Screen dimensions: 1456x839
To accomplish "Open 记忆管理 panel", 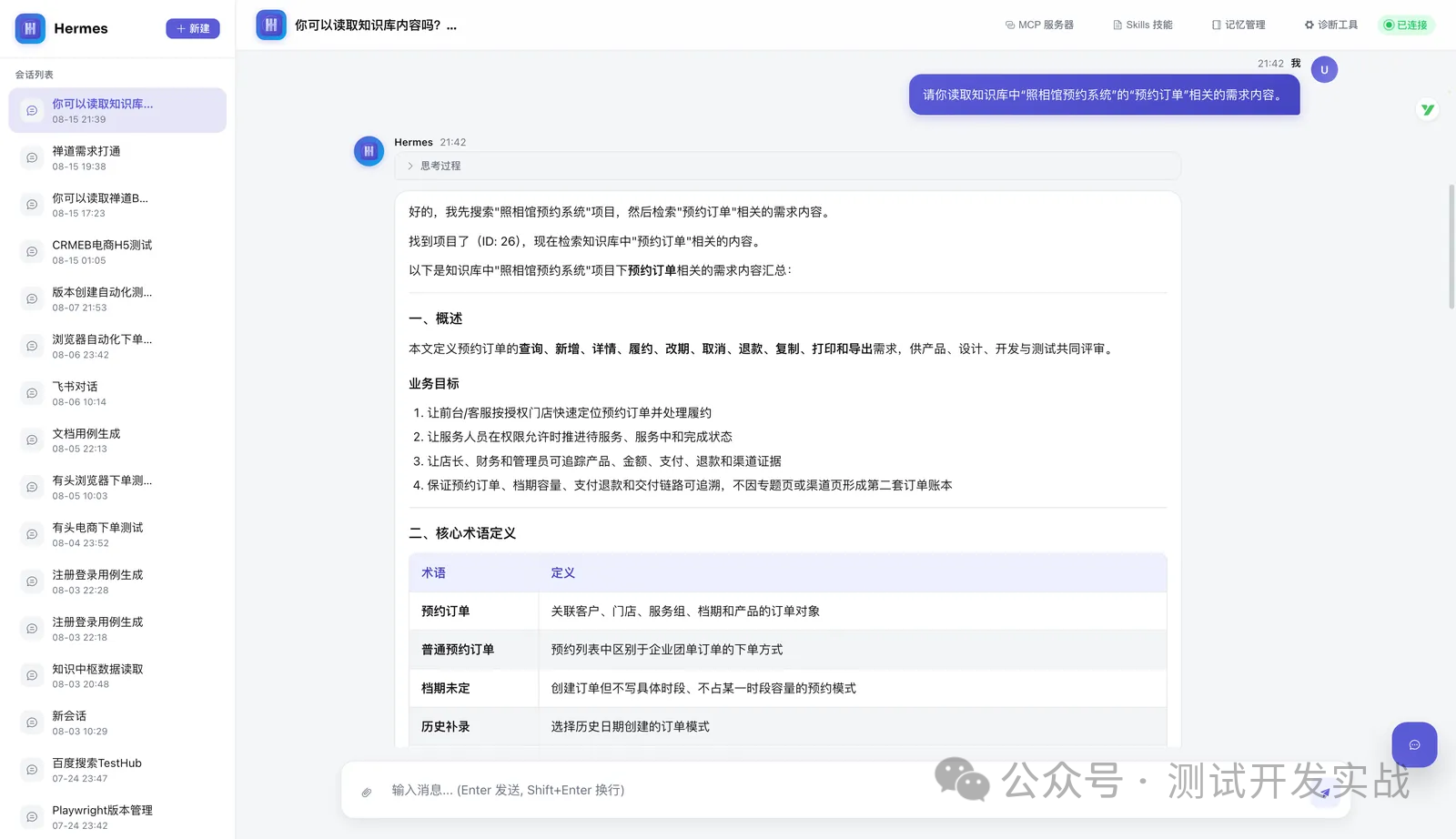I will point(1239,25).
